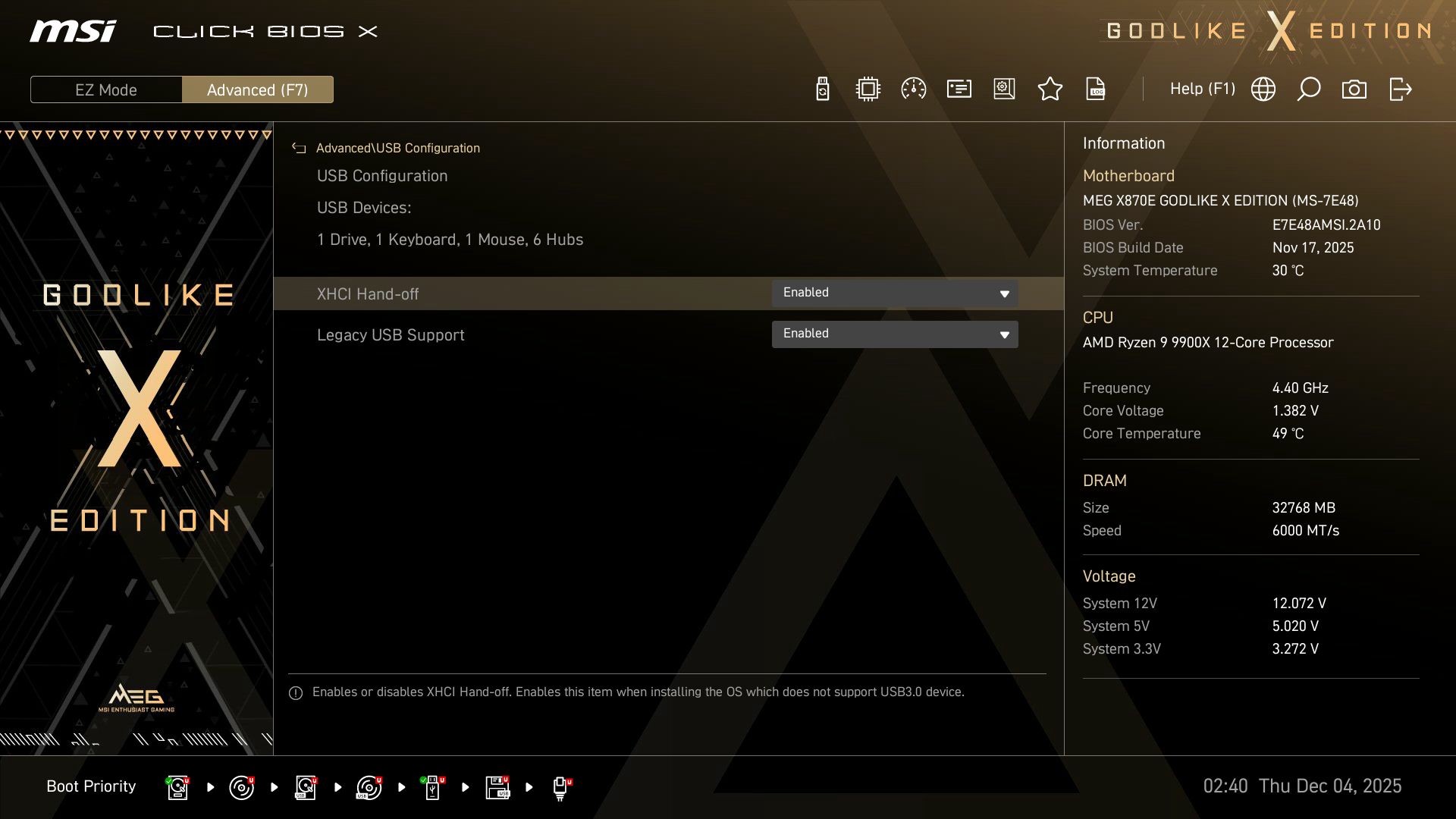Viewport: 1456px width, 819px height.
Task: Open the search magnifier tool
Action: click(1309, 89)
